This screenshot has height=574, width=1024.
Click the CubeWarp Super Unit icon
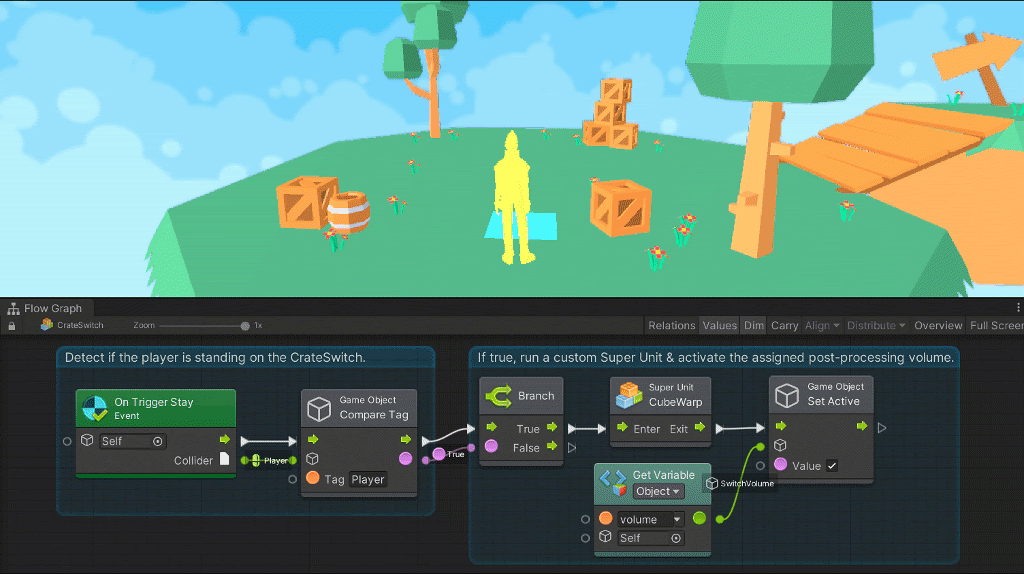pyautogui.click(x=629, y=395)
